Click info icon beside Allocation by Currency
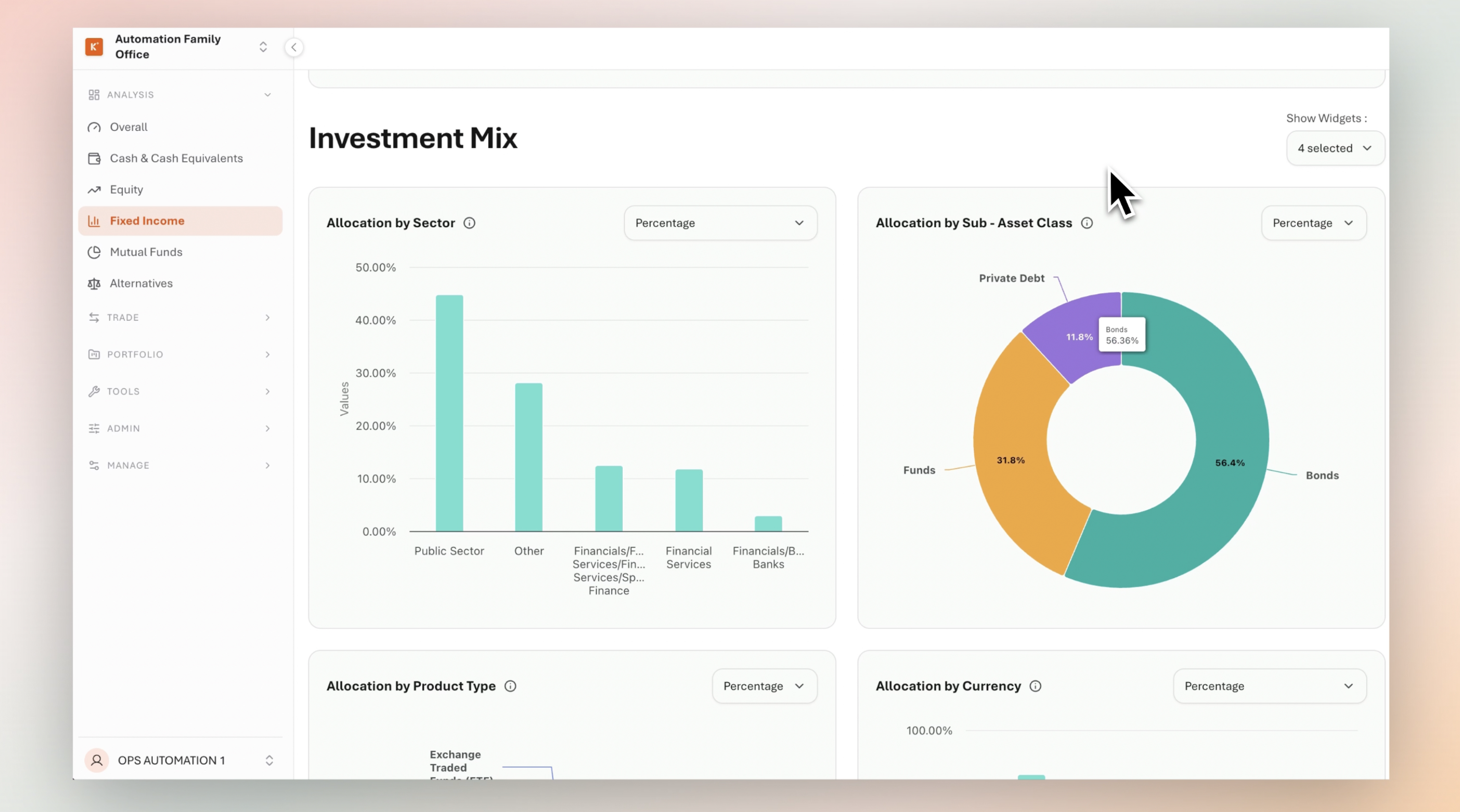 point(1036,686)
